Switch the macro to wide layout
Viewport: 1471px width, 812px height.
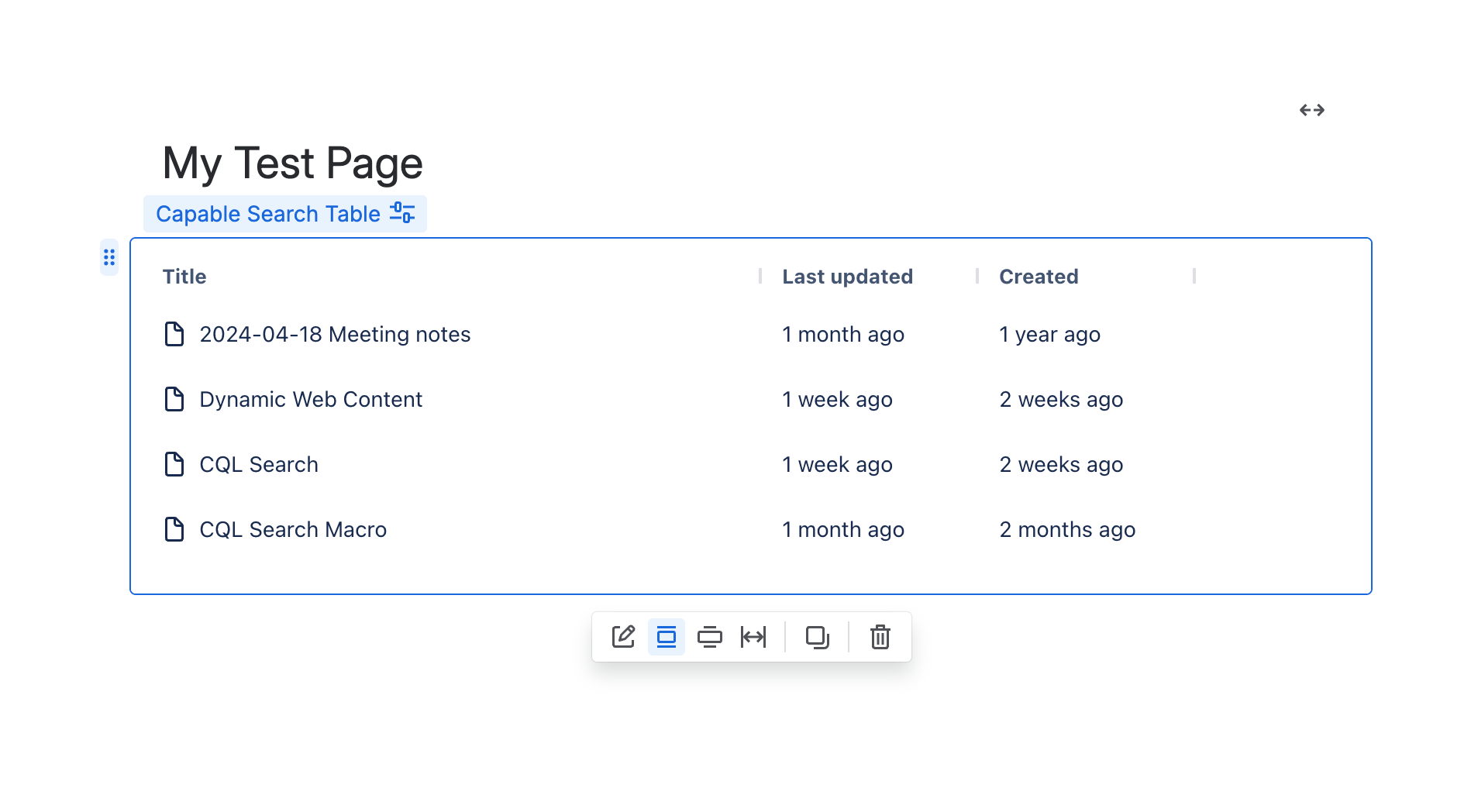(711, 637)
